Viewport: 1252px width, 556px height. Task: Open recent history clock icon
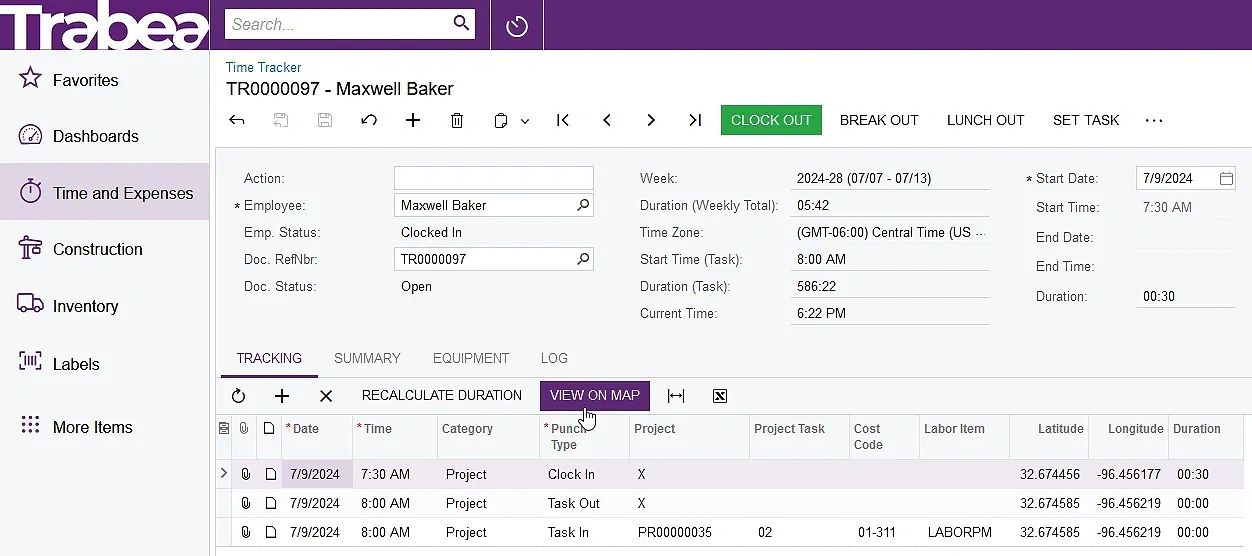[x=517, y=26]
